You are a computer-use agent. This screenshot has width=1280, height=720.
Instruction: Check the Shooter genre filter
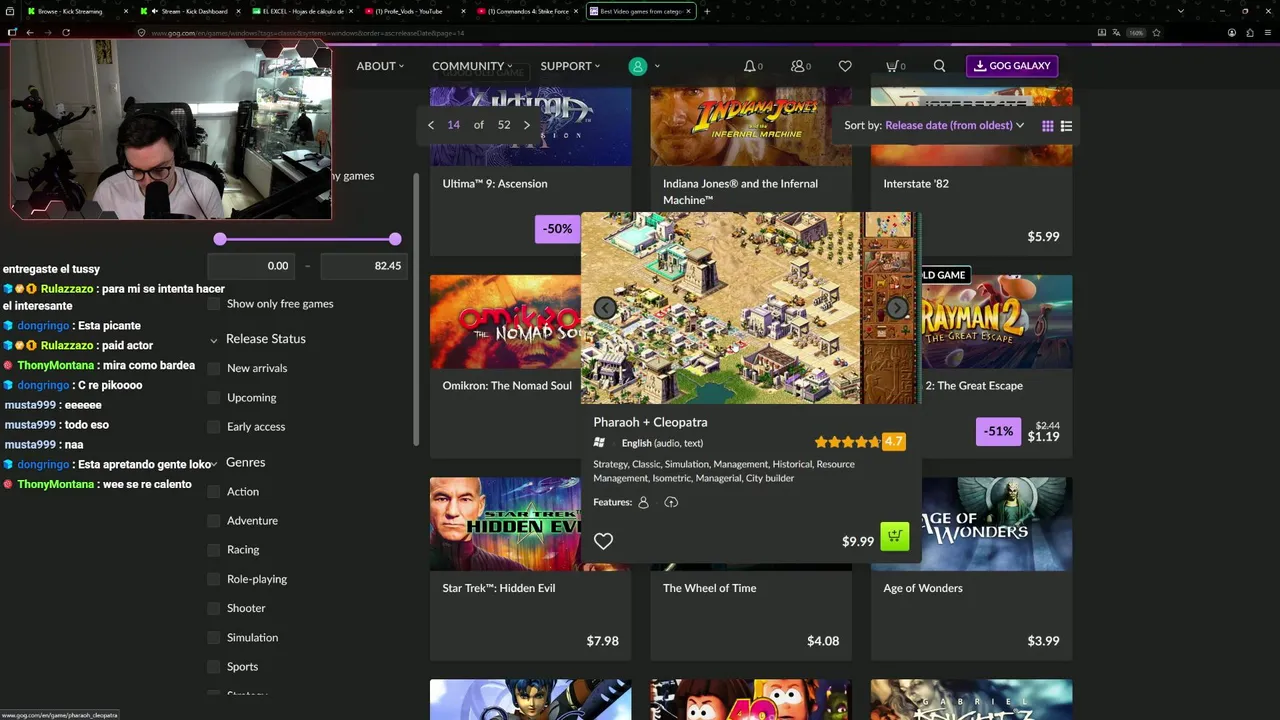pyautogui.click(x=214, y=608)
